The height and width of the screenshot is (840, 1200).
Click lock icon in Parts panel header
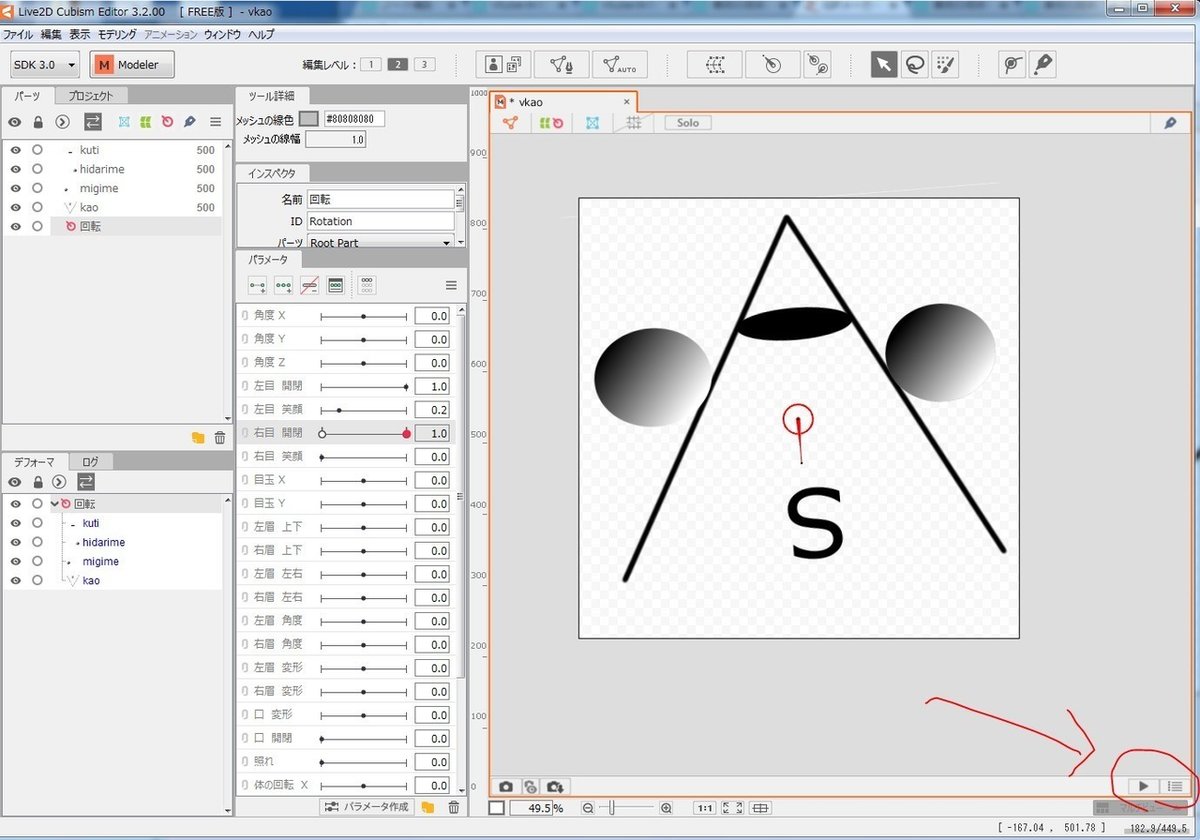[x=38, y=122]
